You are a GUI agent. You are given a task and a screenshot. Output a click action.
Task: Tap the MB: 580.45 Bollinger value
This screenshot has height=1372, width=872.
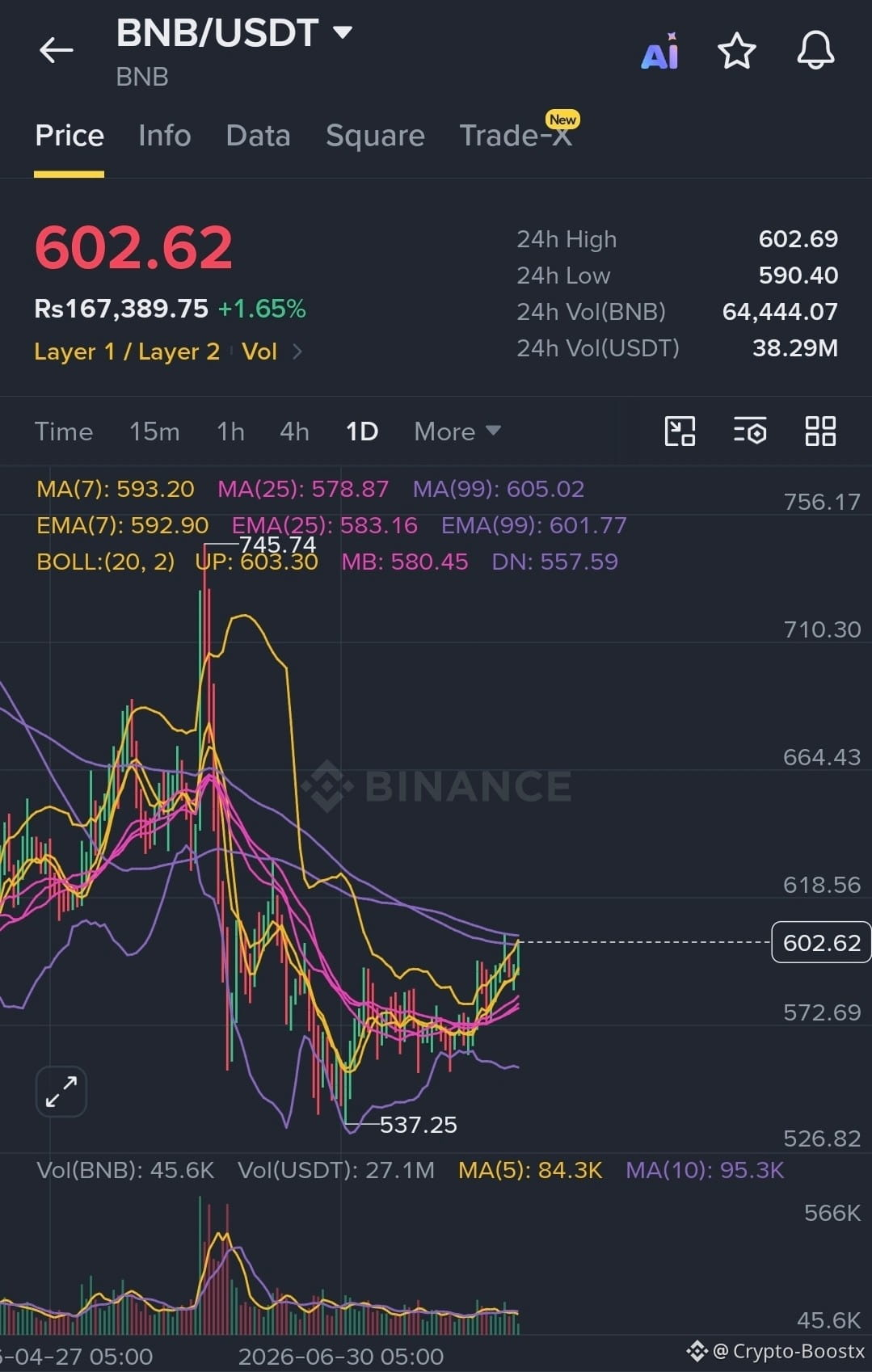pyautogui.click(x=405, y=562)
